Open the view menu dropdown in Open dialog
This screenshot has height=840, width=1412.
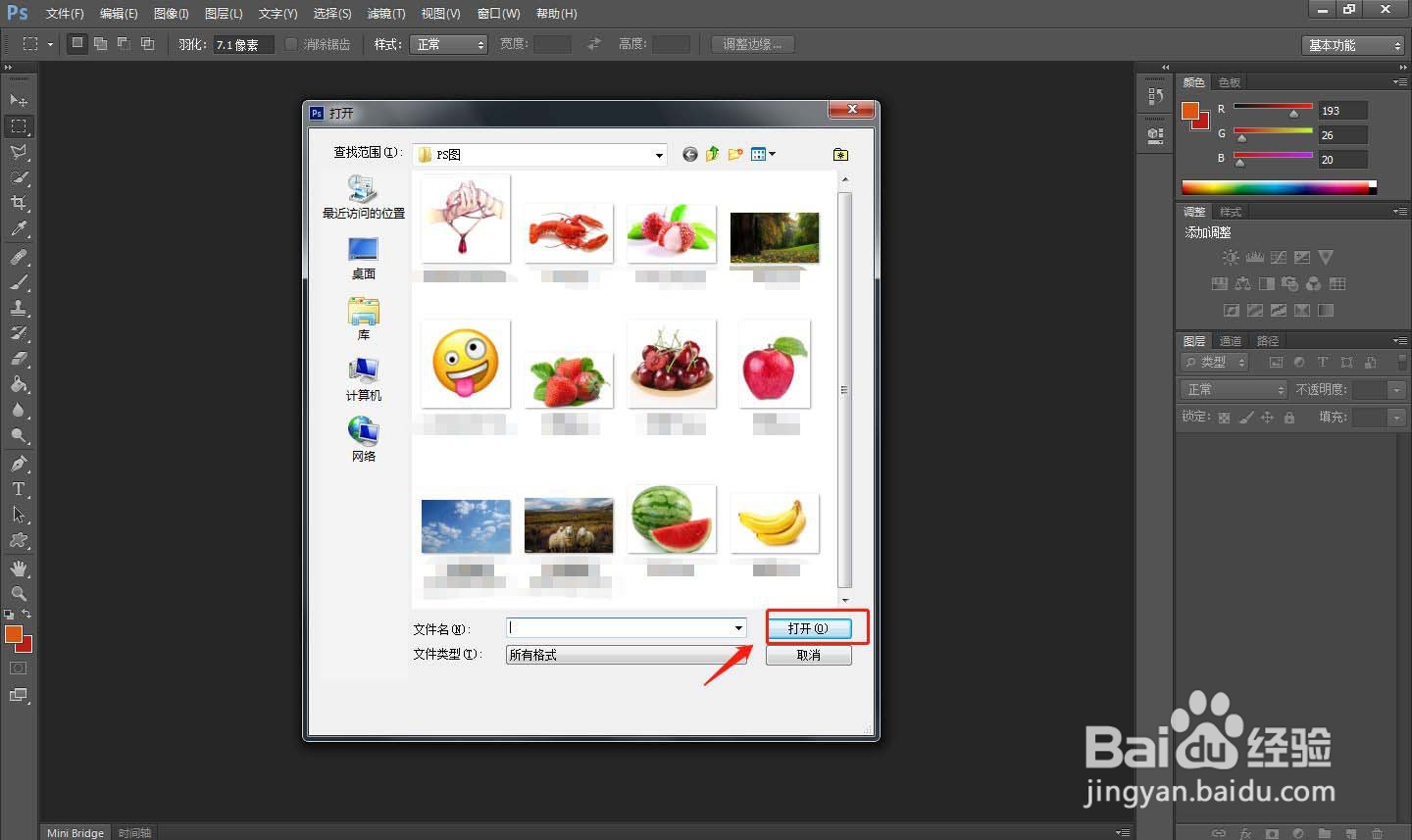tap(763, 154)
